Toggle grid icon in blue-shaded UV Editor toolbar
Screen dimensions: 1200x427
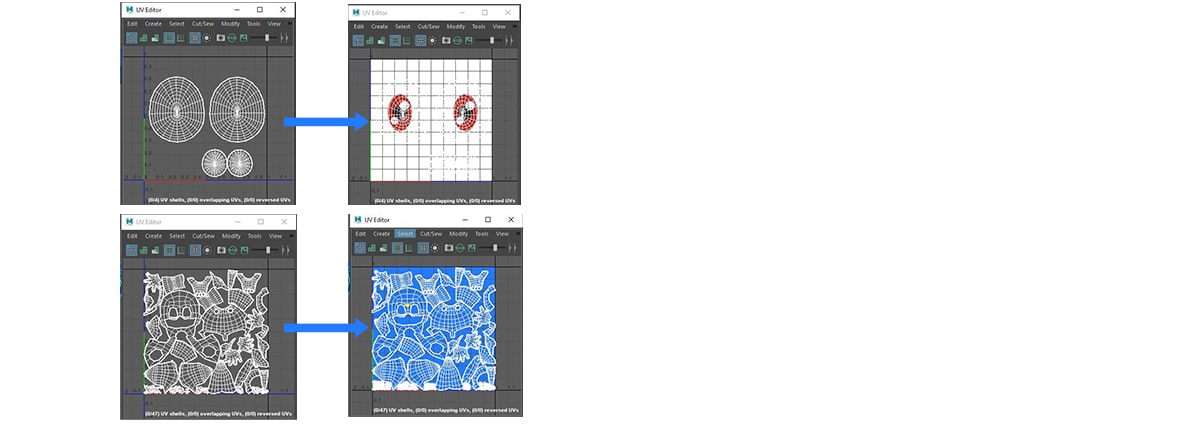(x=423, y=248)
